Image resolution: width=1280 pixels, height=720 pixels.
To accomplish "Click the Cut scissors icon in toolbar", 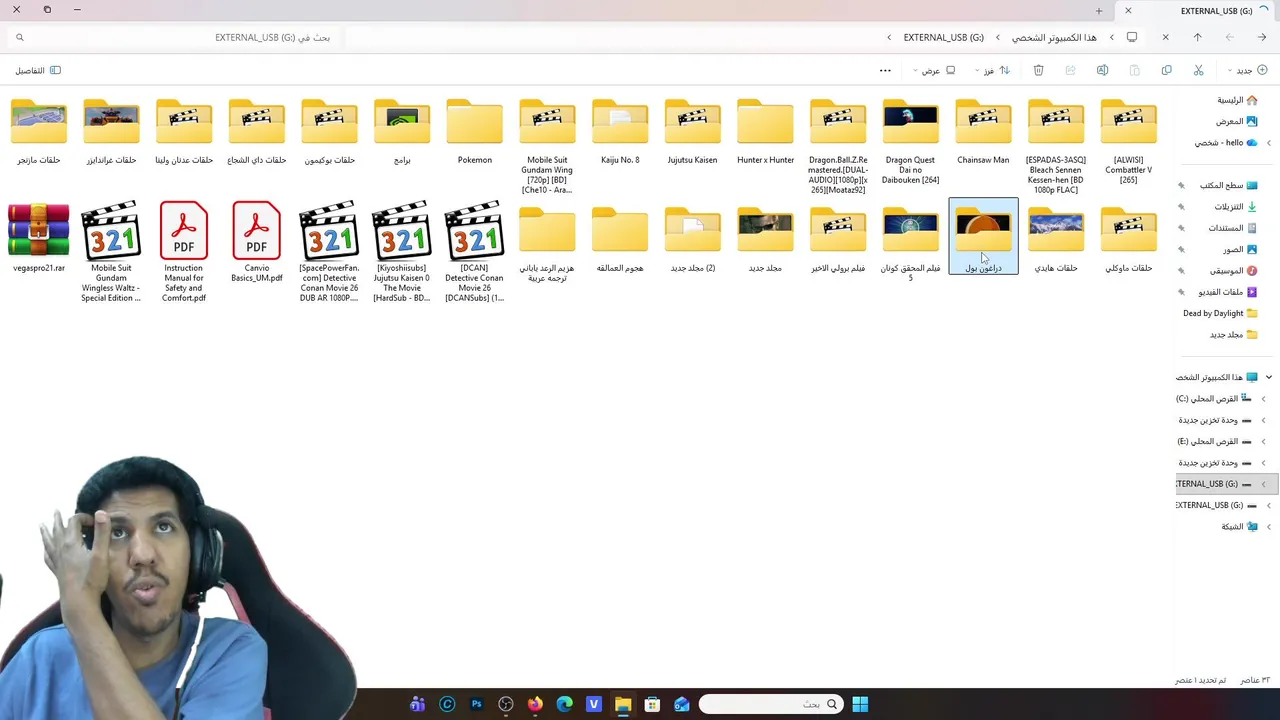I will [1198, 71].
